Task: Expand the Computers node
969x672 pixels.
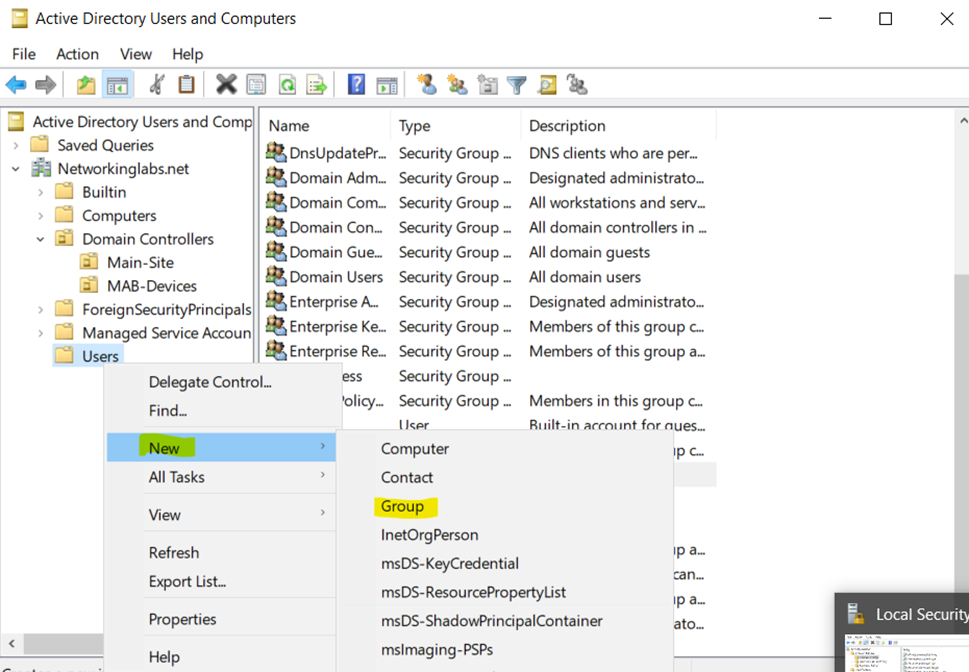Action: tap(41, 216)
